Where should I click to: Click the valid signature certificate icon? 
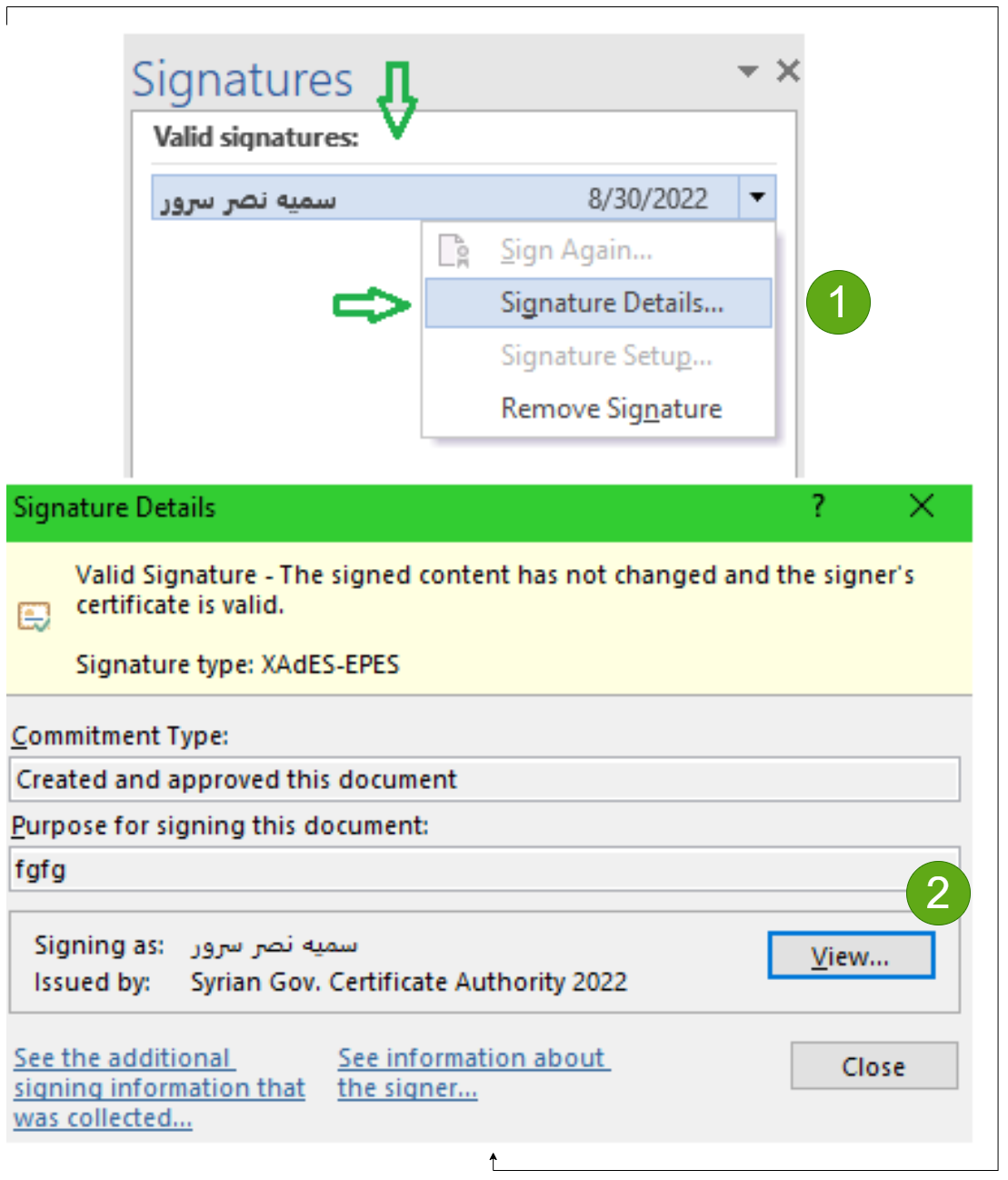point(35,616)
